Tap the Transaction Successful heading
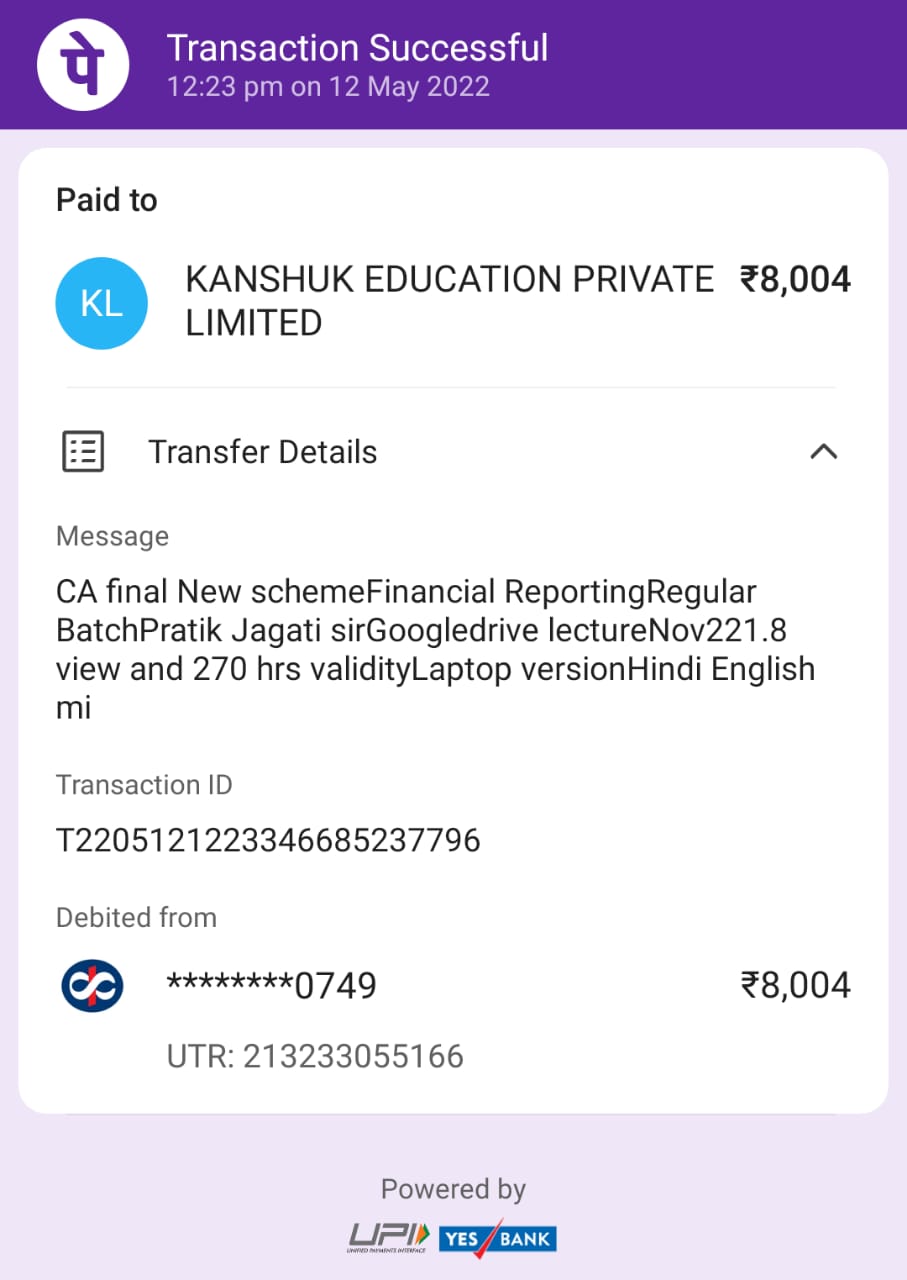Image resolution: width=907 pixels, height=1280 pixels. [357, 48]
